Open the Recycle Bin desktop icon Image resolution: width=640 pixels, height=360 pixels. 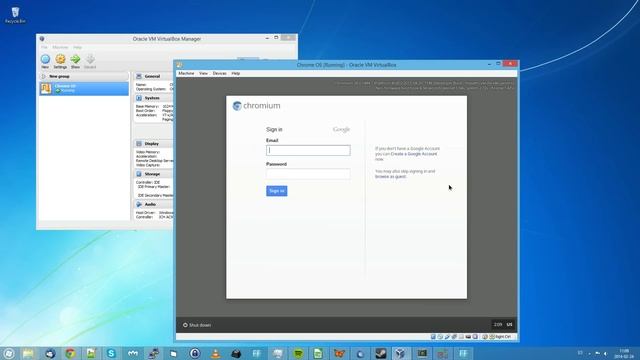[x=15, y=15]
